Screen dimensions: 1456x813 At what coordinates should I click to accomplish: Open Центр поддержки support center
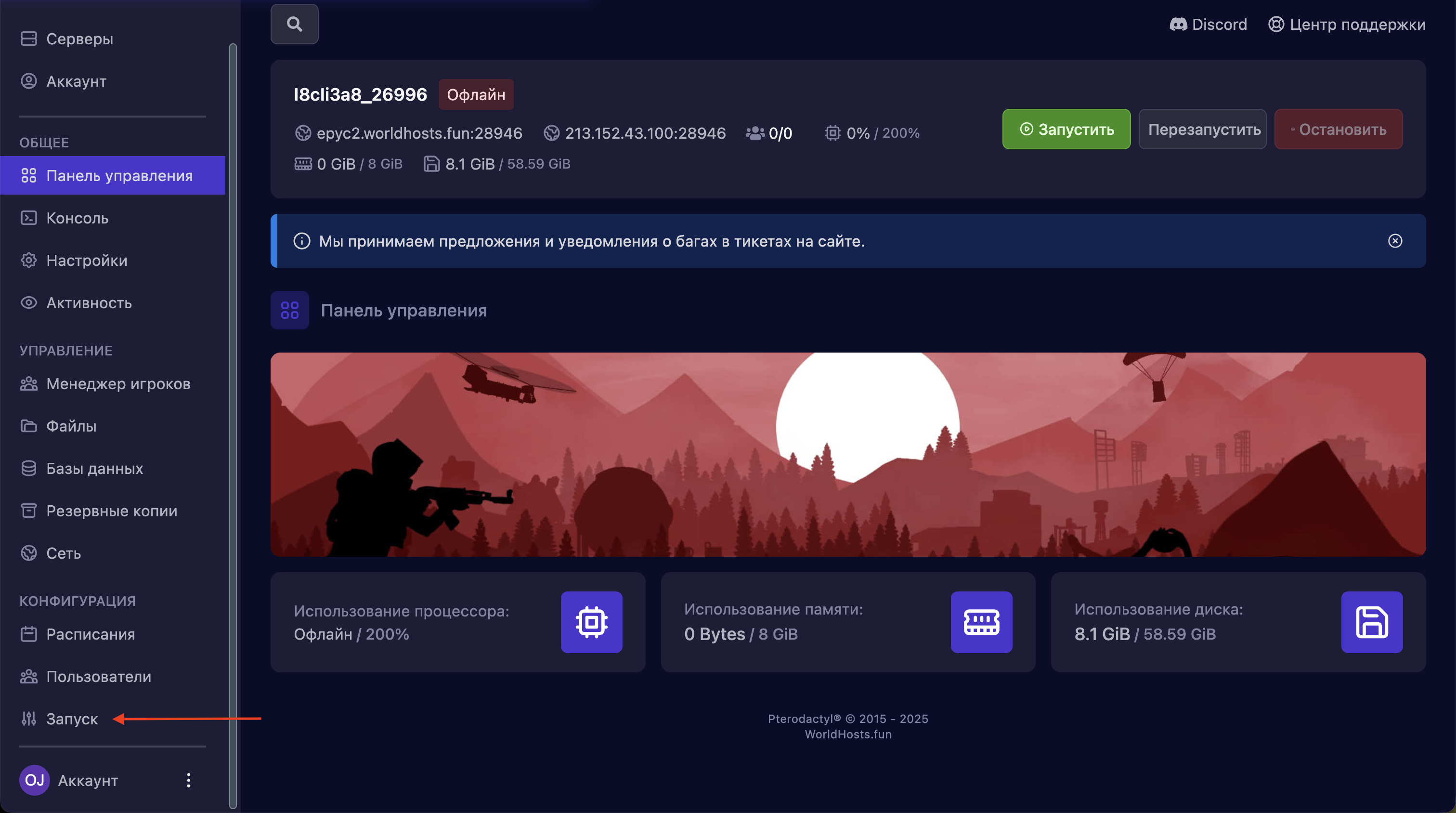tap(1347, 24)
